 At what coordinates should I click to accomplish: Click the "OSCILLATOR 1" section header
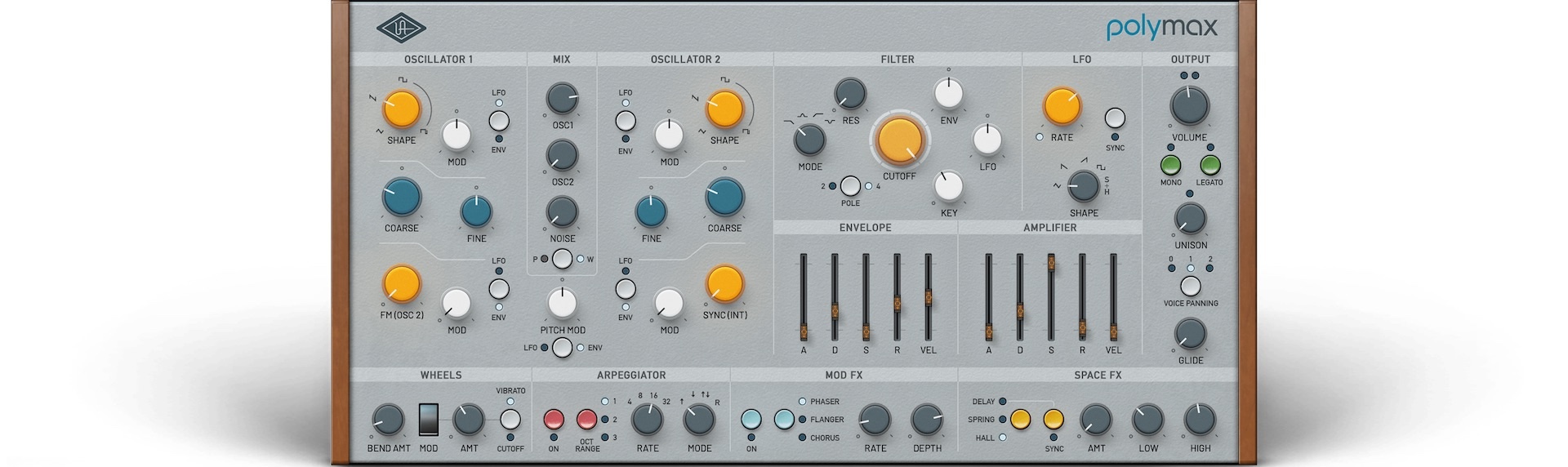[x=439, y=59]
